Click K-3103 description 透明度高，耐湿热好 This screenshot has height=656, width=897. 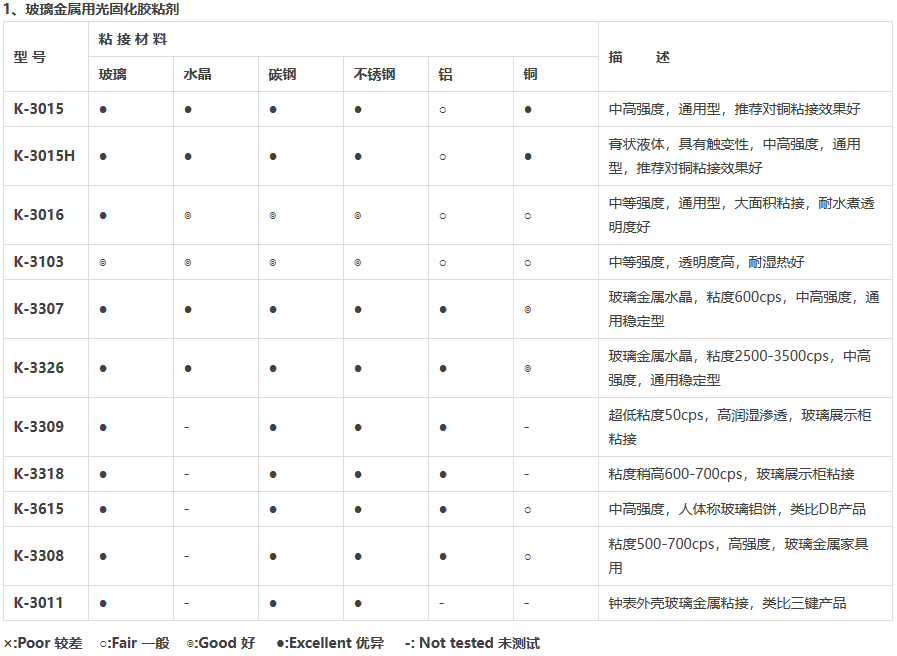[707, 262]
